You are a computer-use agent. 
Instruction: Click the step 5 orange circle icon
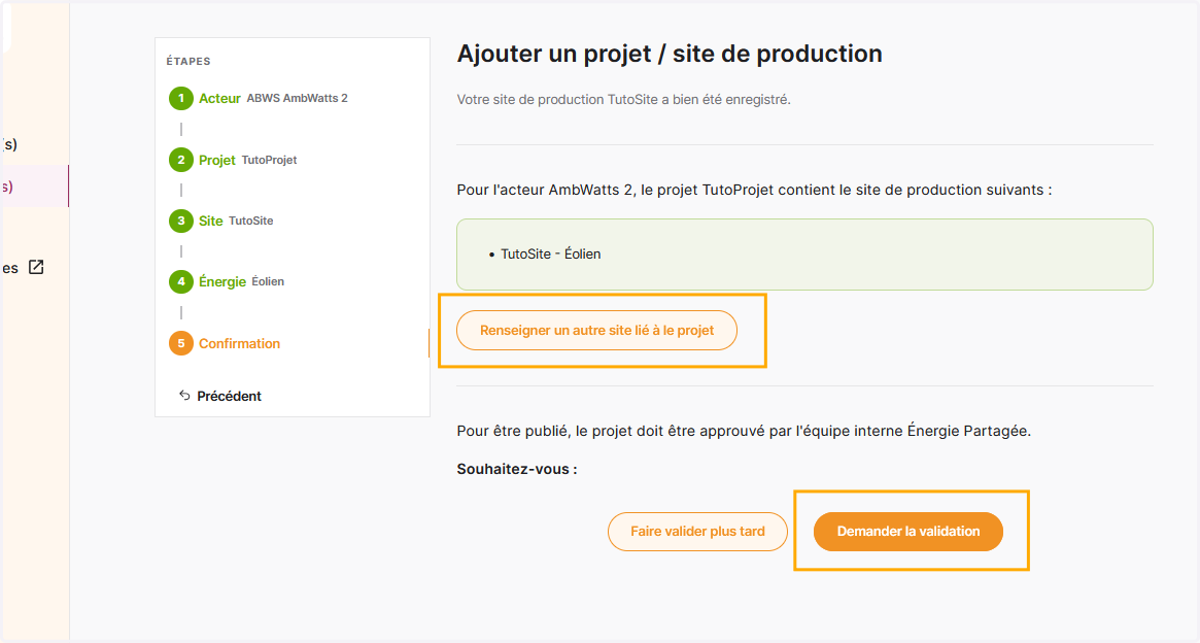181,343
